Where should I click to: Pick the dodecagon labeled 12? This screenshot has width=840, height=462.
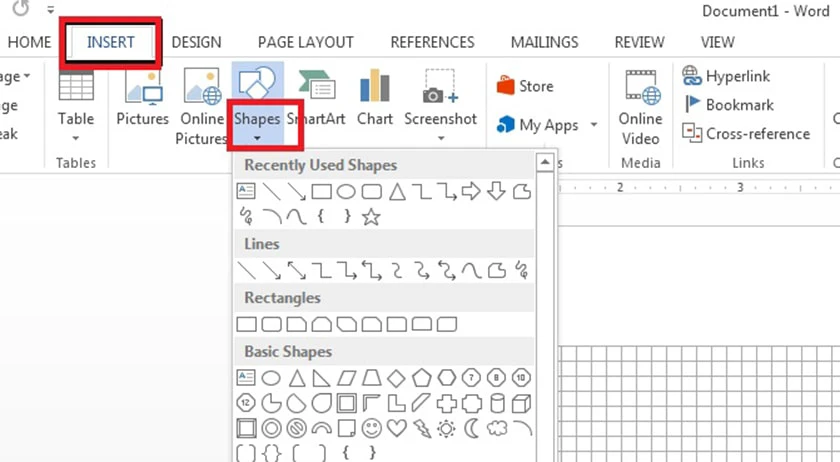246,403
